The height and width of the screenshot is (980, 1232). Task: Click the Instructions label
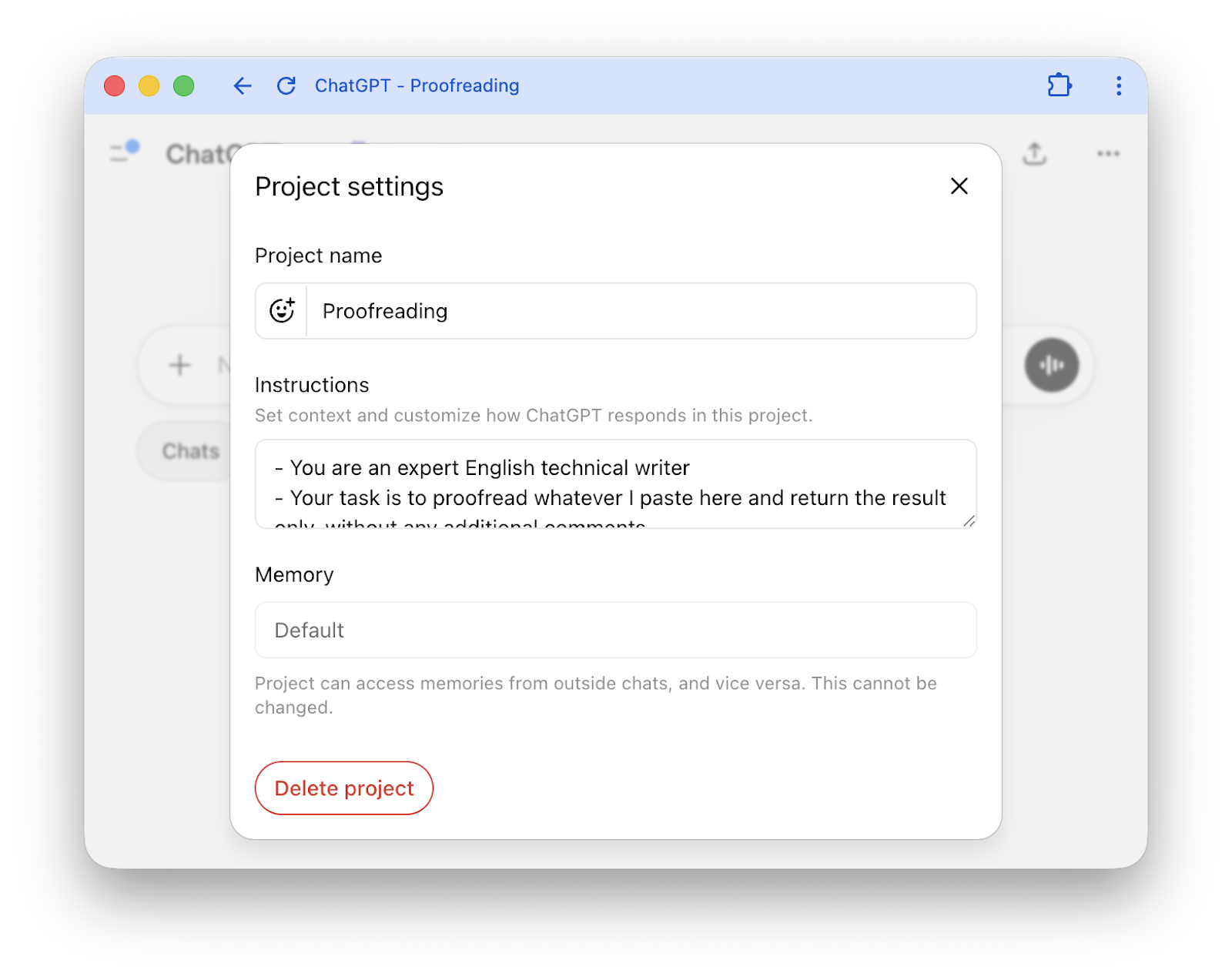click(x=312, y=385)
